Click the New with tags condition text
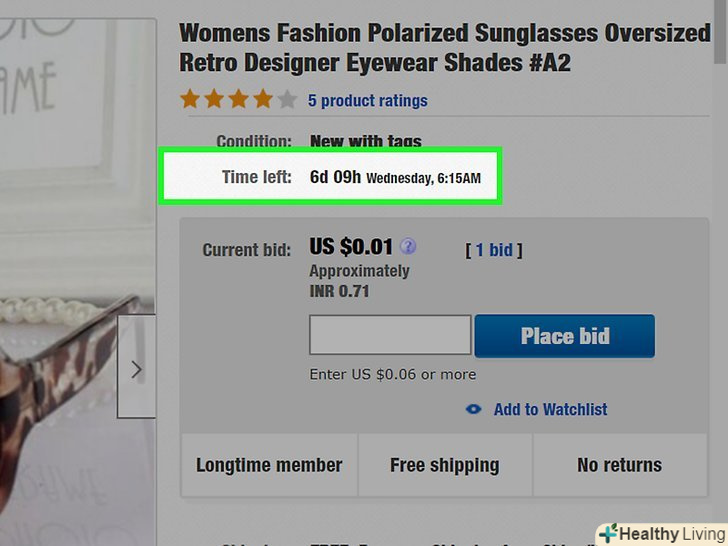The width and height of the screenshot is (728, 546). (x=366, y=141)
